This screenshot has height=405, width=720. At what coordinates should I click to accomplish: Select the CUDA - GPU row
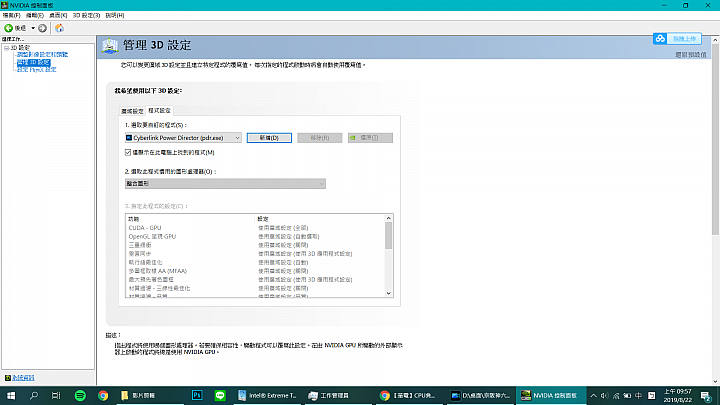point(256,228)
